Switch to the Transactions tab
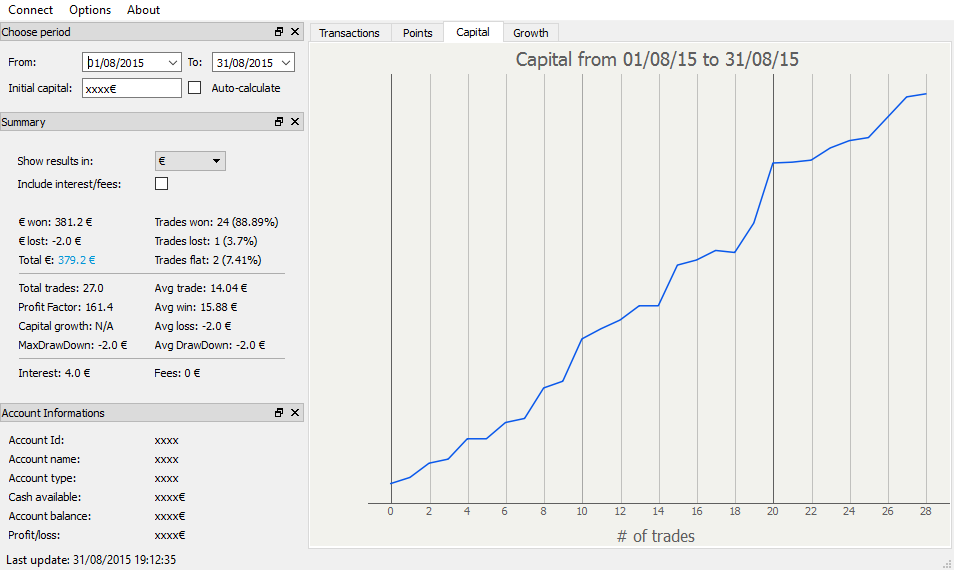The image size is (954, 570). pyautogui.click(x=349, y=33)
